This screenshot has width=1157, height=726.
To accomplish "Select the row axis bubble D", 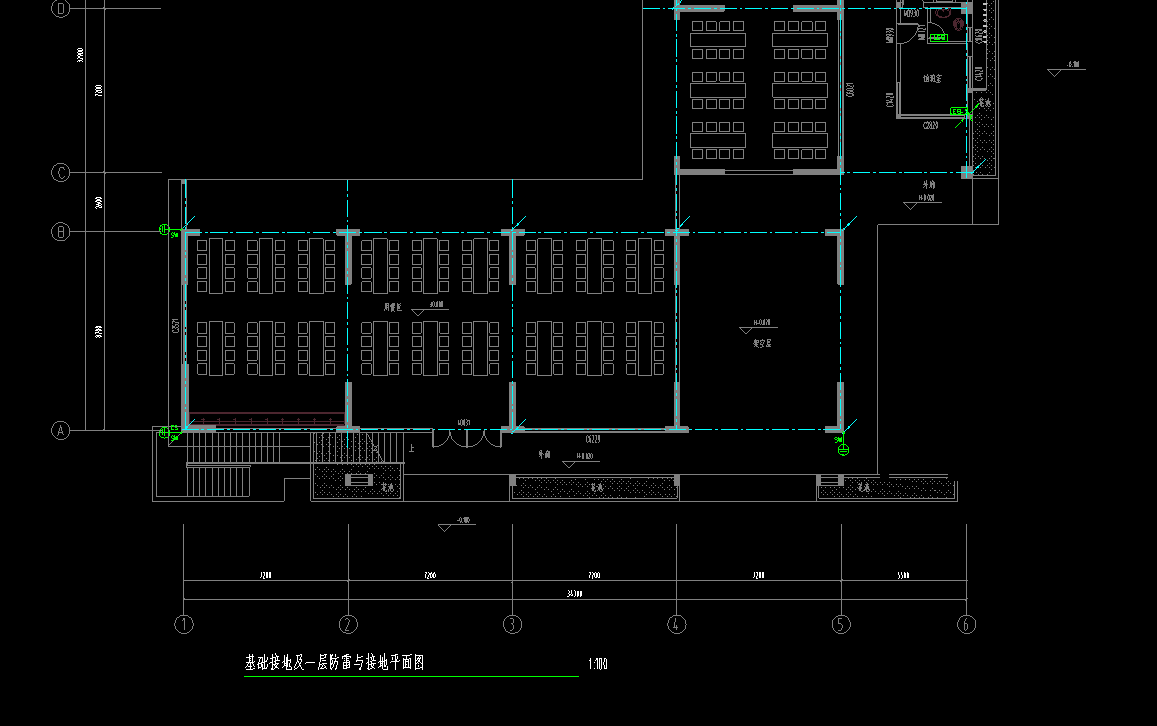I will point(60,9).
